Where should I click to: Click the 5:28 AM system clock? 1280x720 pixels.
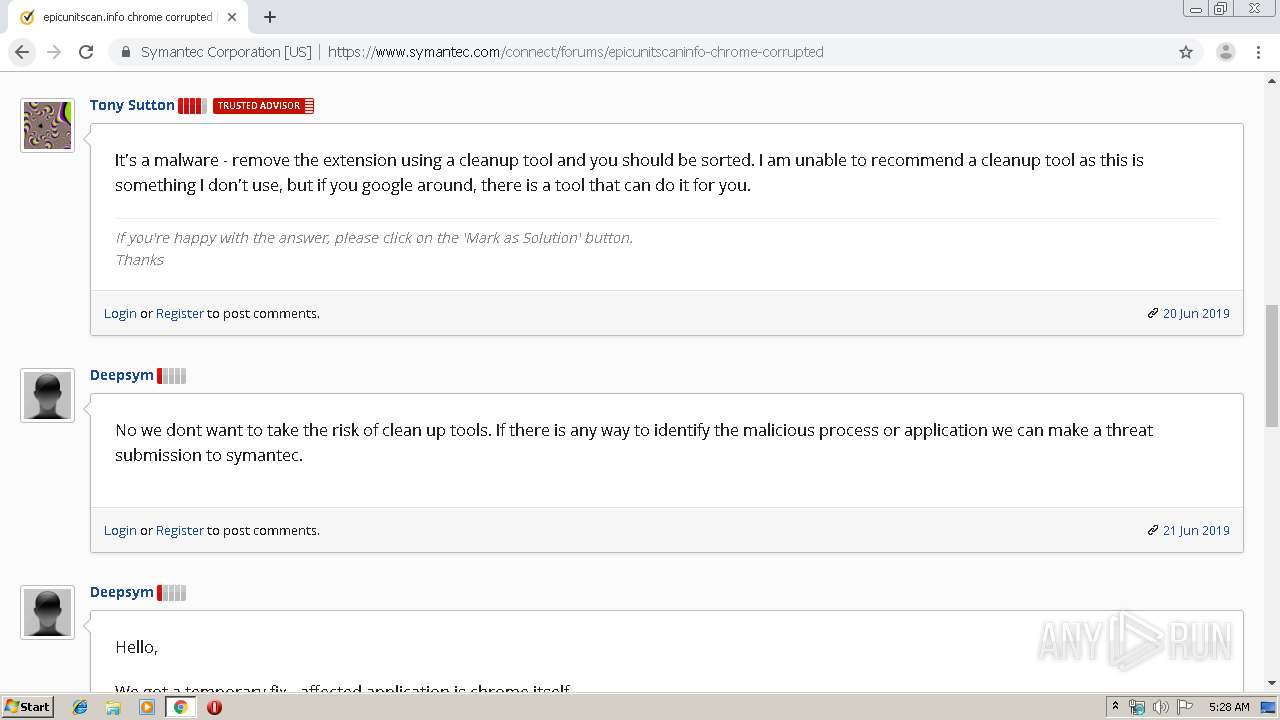[x=1229, y=707]
